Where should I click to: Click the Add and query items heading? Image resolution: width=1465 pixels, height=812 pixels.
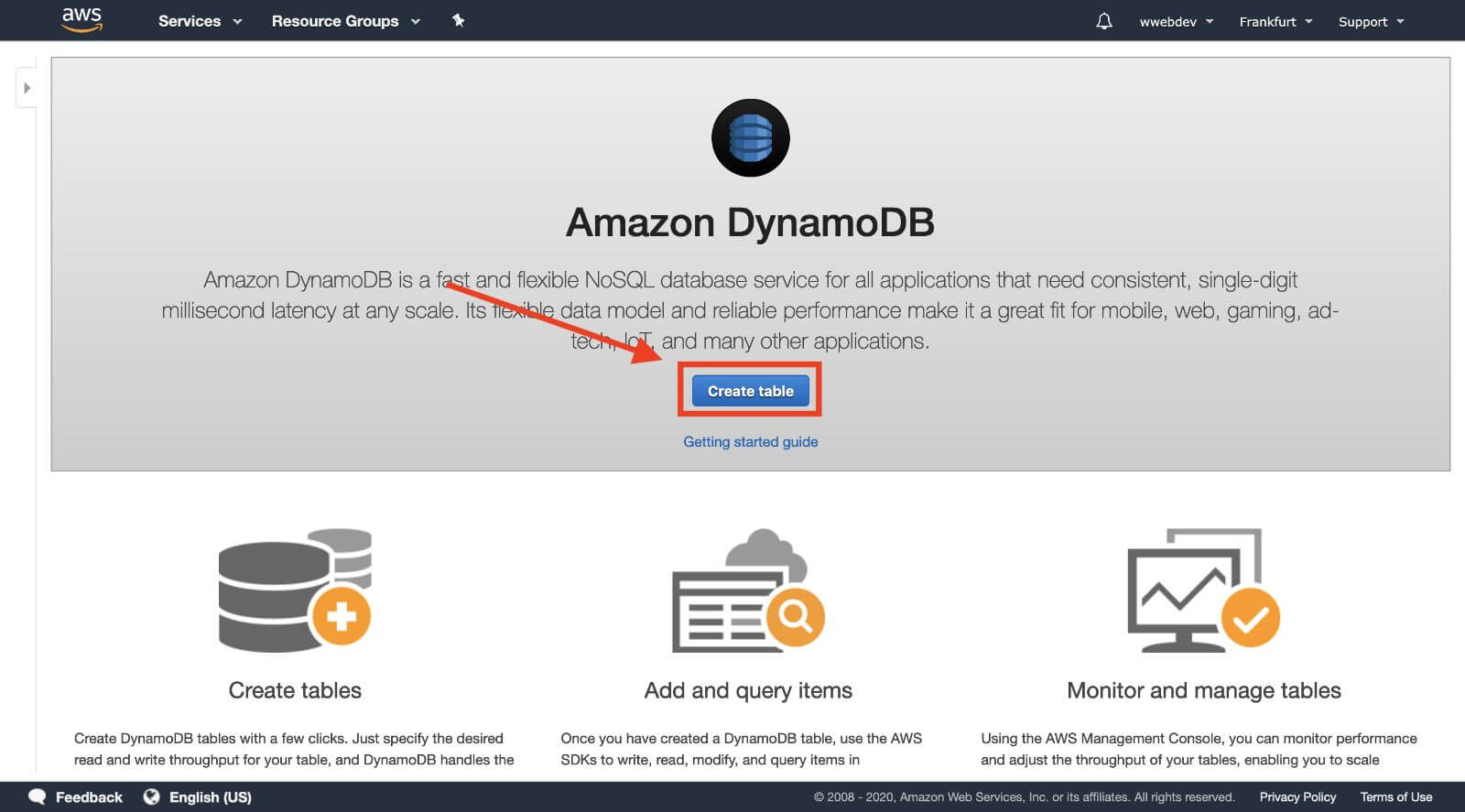point(748,690)
